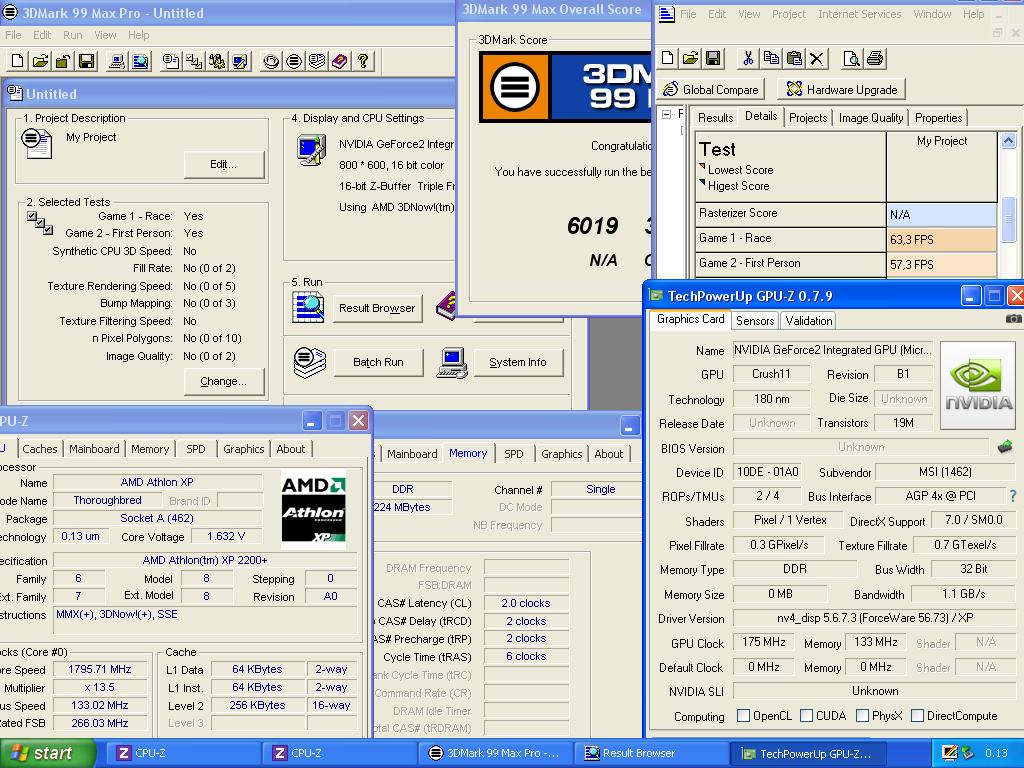1024x768 pixels.
Task: Toggle the DirectCompute checkbox in GPU-Z
Action: coord(918,716)
